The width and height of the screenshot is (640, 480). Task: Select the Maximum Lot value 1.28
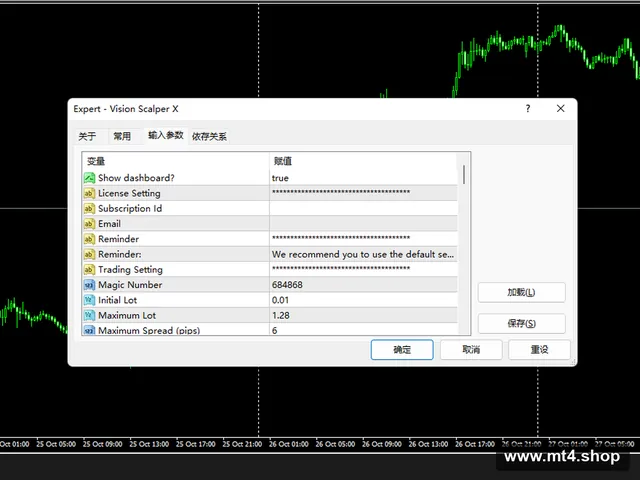pos(281,315)
